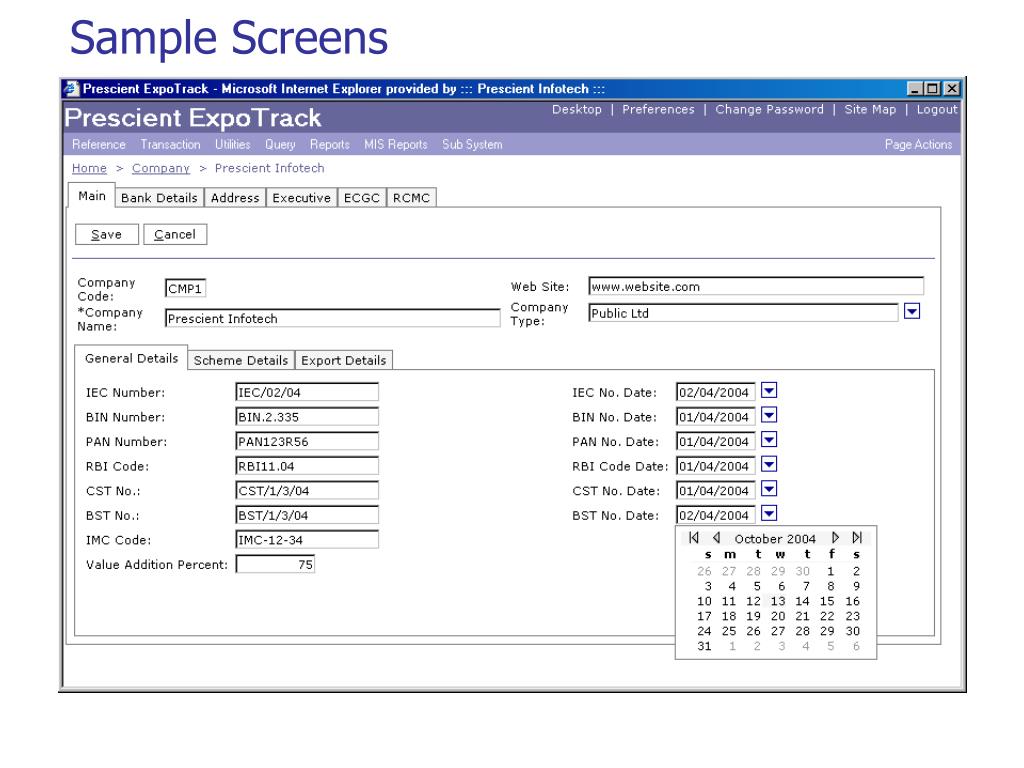Open the MIS Reports menu
The height and width of the screenshot is (768, 1024).
(x=396, y=144)
